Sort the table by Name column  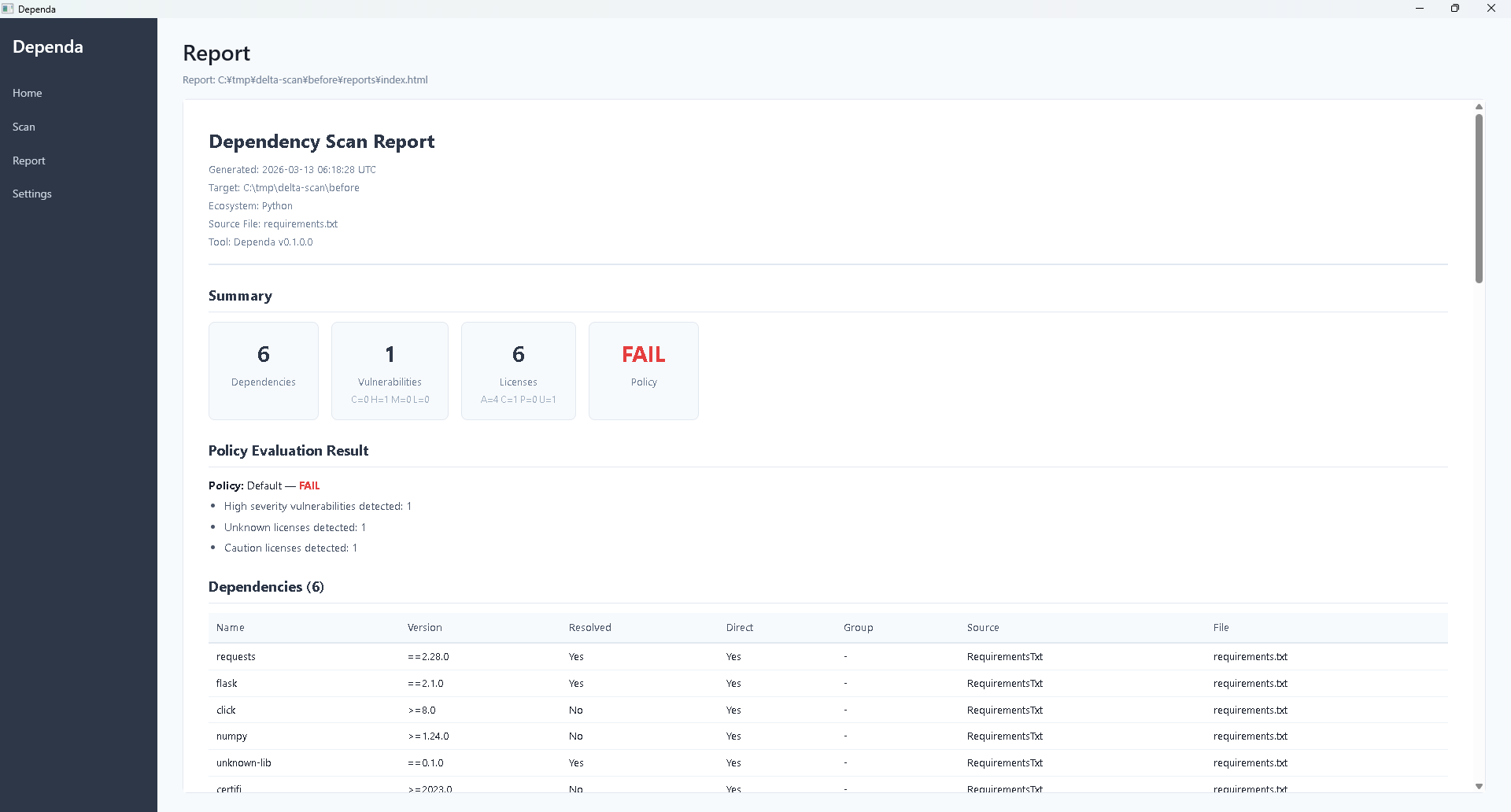click(231, 628)
